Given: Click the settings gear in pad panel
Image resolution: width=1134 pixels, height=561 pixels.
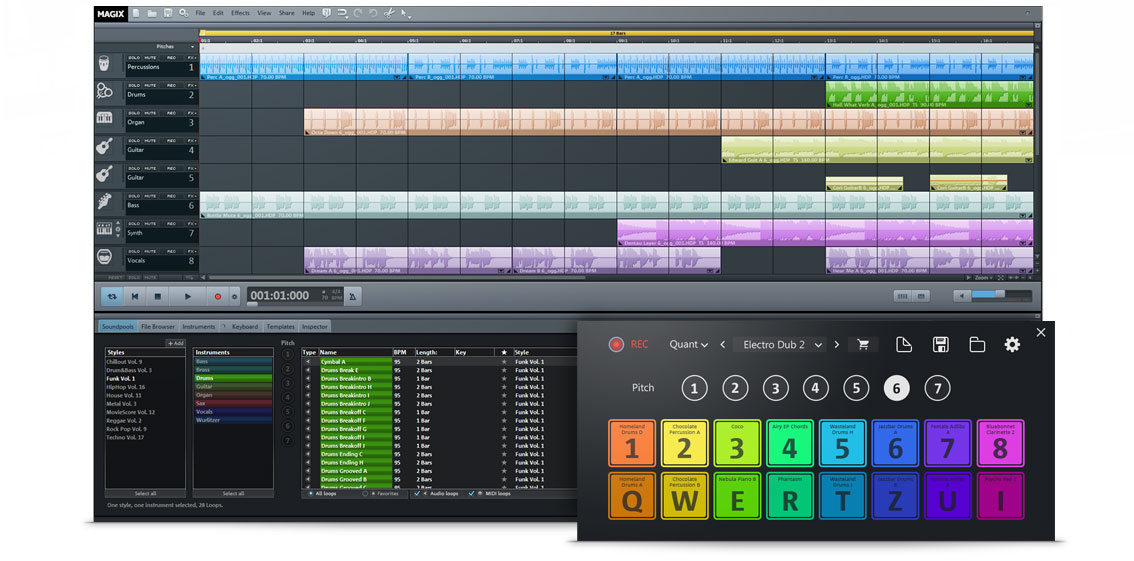Looking at the screenshot, I should (1012, 344).
